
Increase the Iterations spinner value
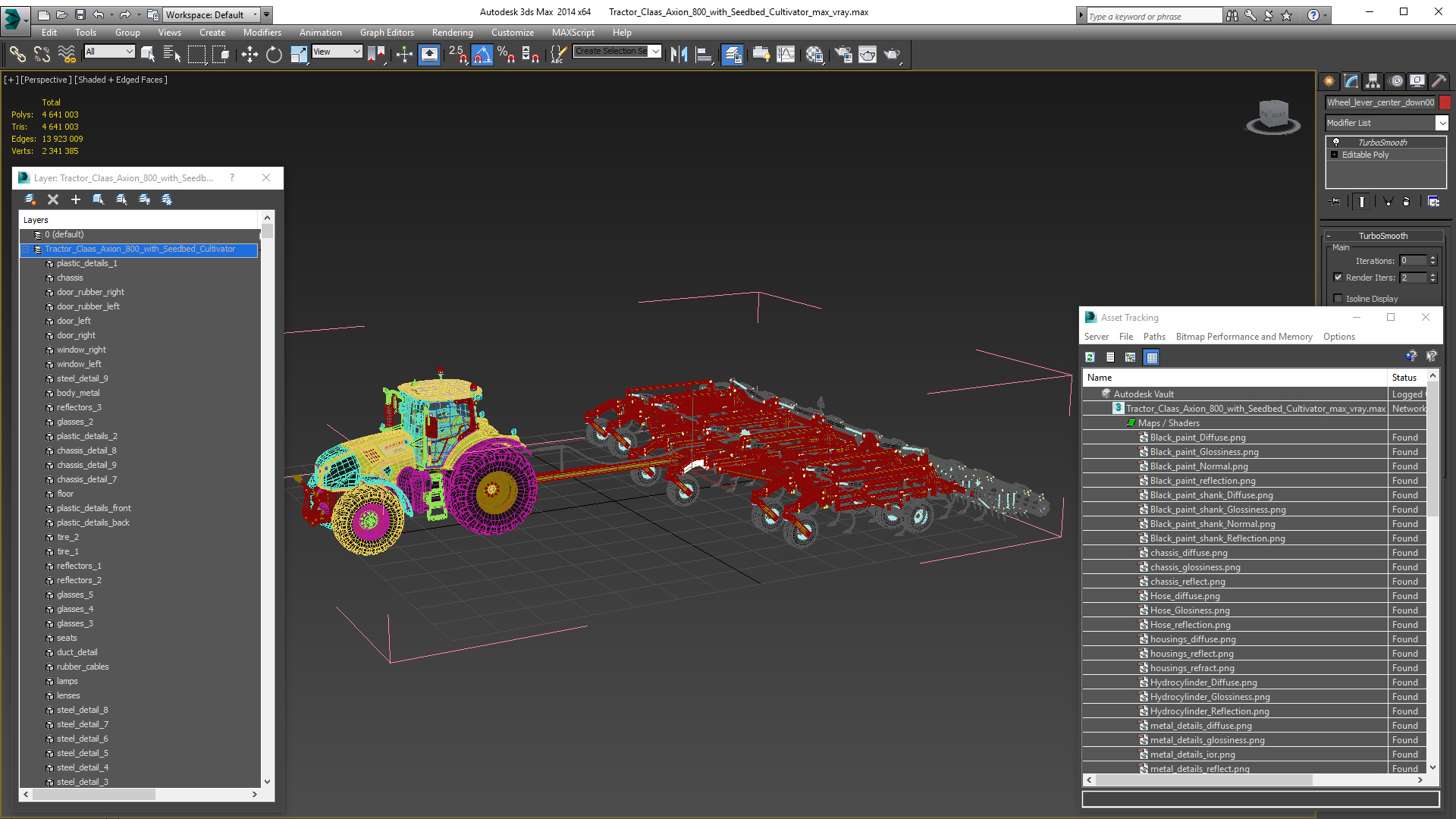(x=1433, y=258)
